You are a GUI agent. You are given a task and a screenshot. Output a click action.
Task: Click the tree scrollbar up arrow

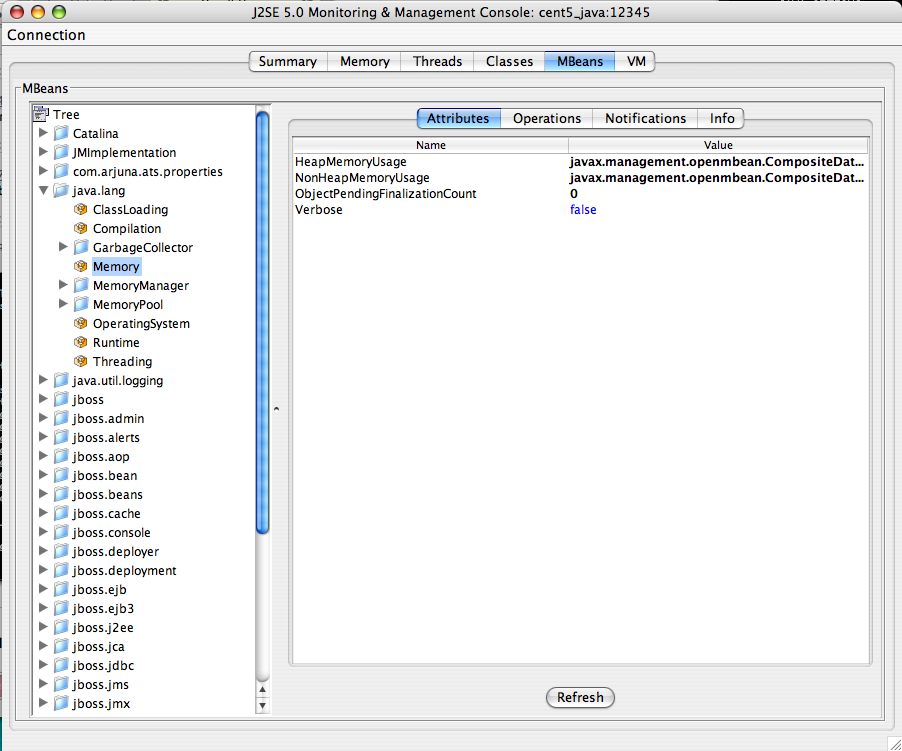(262, 689)
